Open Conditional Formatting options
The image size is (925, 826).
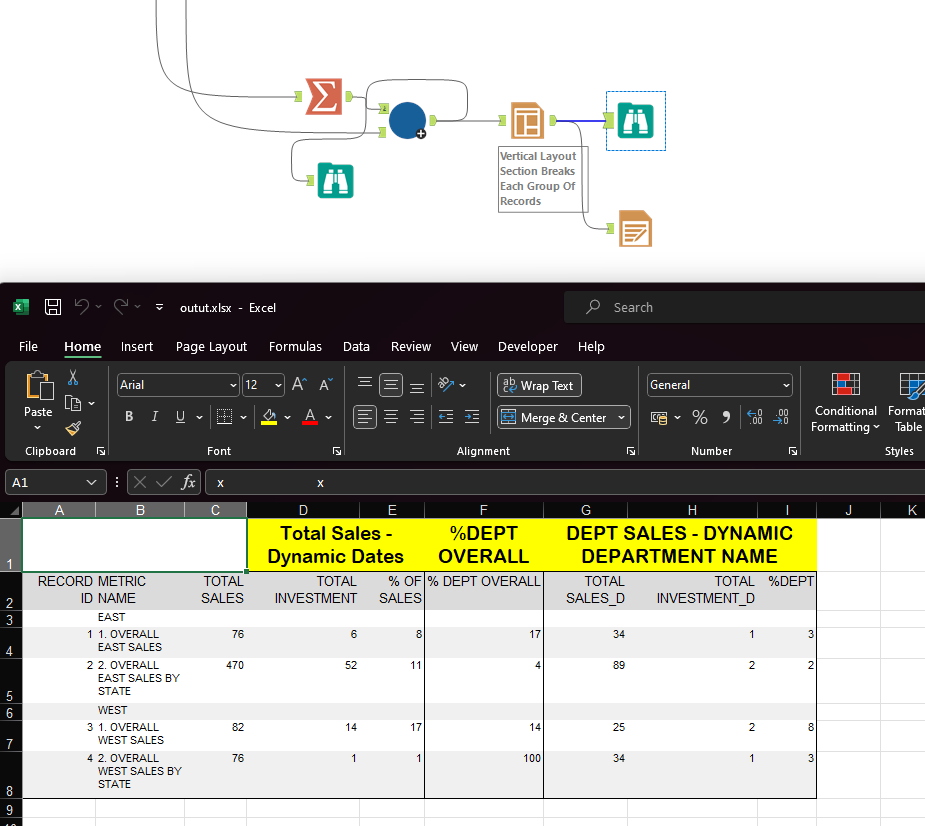844,405
